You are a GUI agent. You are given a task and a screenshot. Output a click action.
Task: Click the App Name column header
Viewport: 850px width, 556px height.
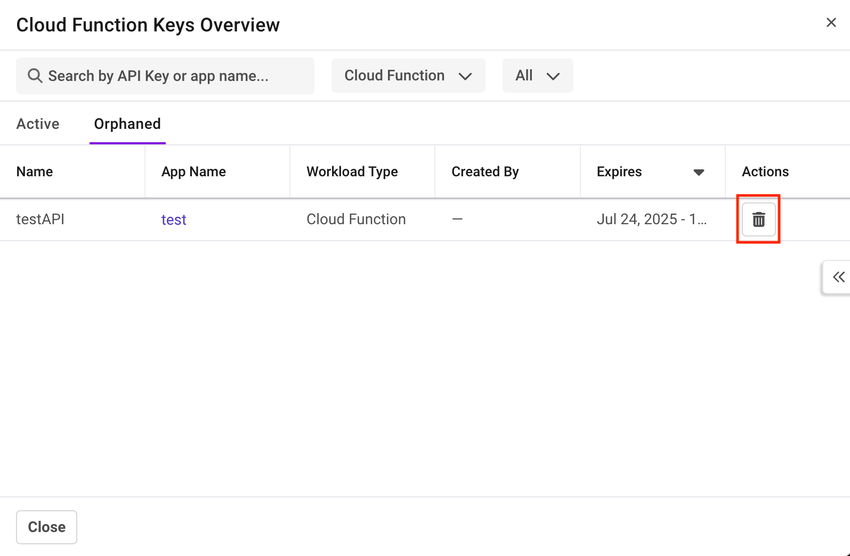[x=193, y=172]
